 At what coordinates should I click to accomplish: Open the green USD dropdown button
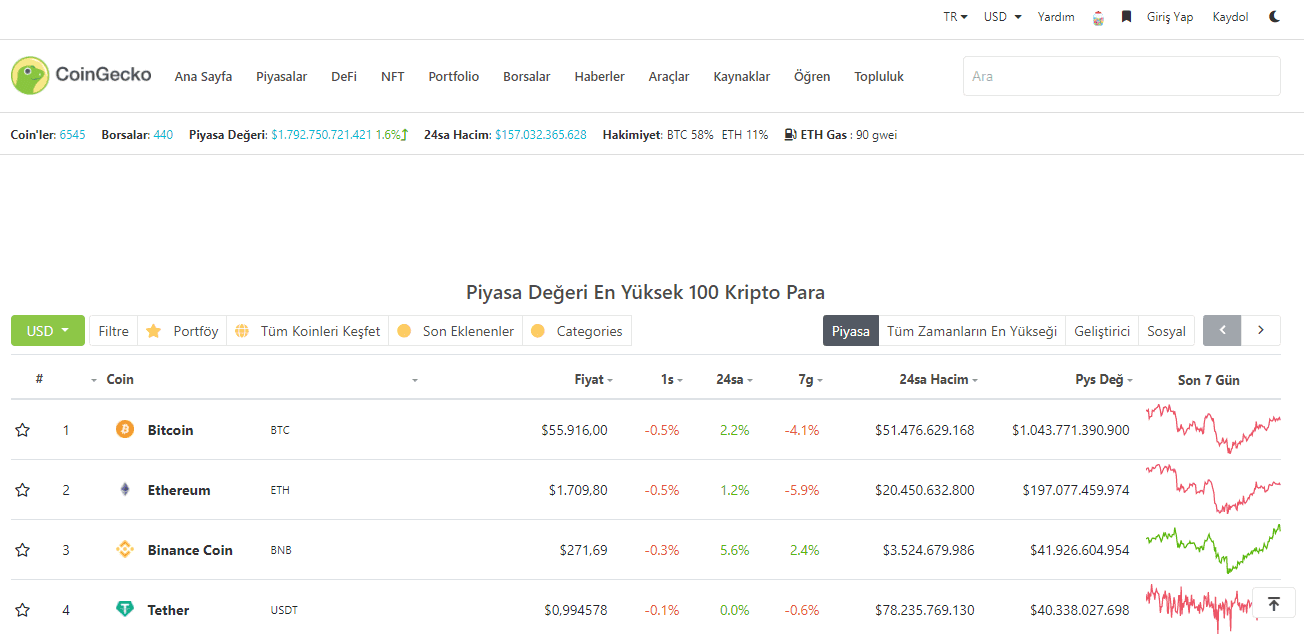point(47,331)
